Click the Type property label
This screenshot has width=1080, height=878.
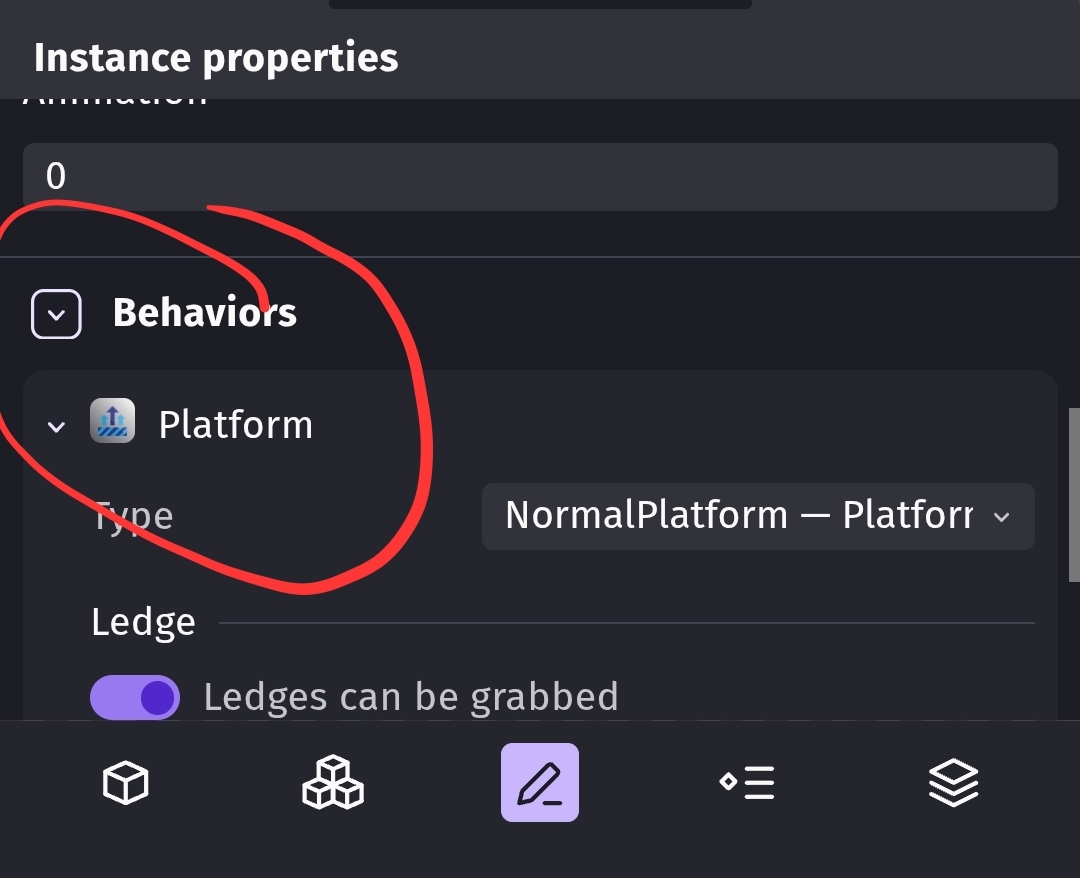133,517
